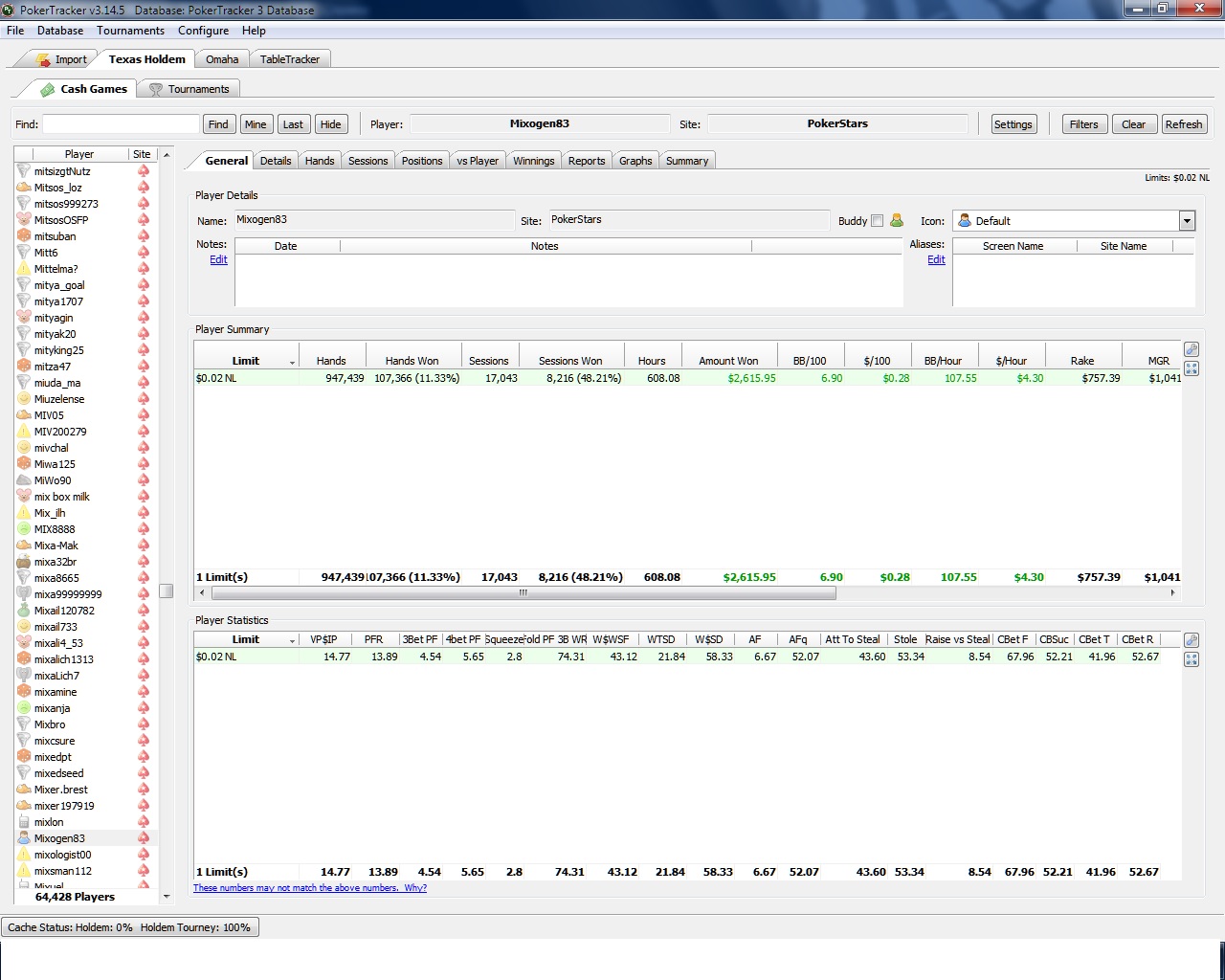Click the mouse icon beside mityagin
The width and height of the screenshot is (1225, 980).
pyautogui.click(x=24, y=318)
